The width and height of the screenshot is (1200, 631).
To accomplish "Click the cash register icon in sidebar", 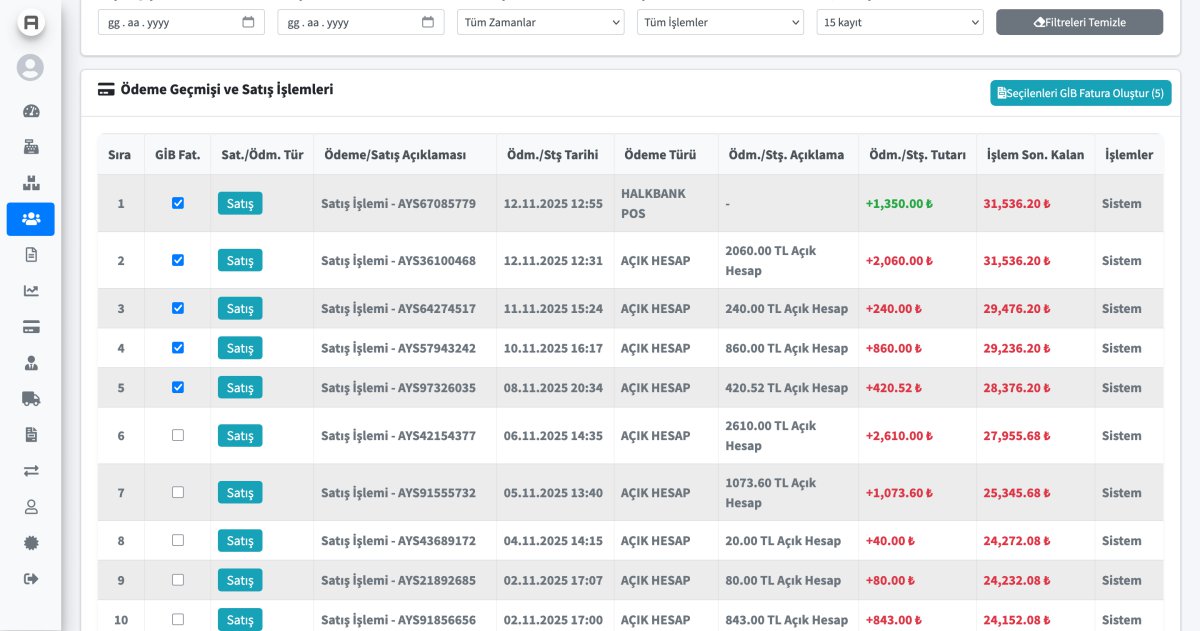I will pos(31,147).
